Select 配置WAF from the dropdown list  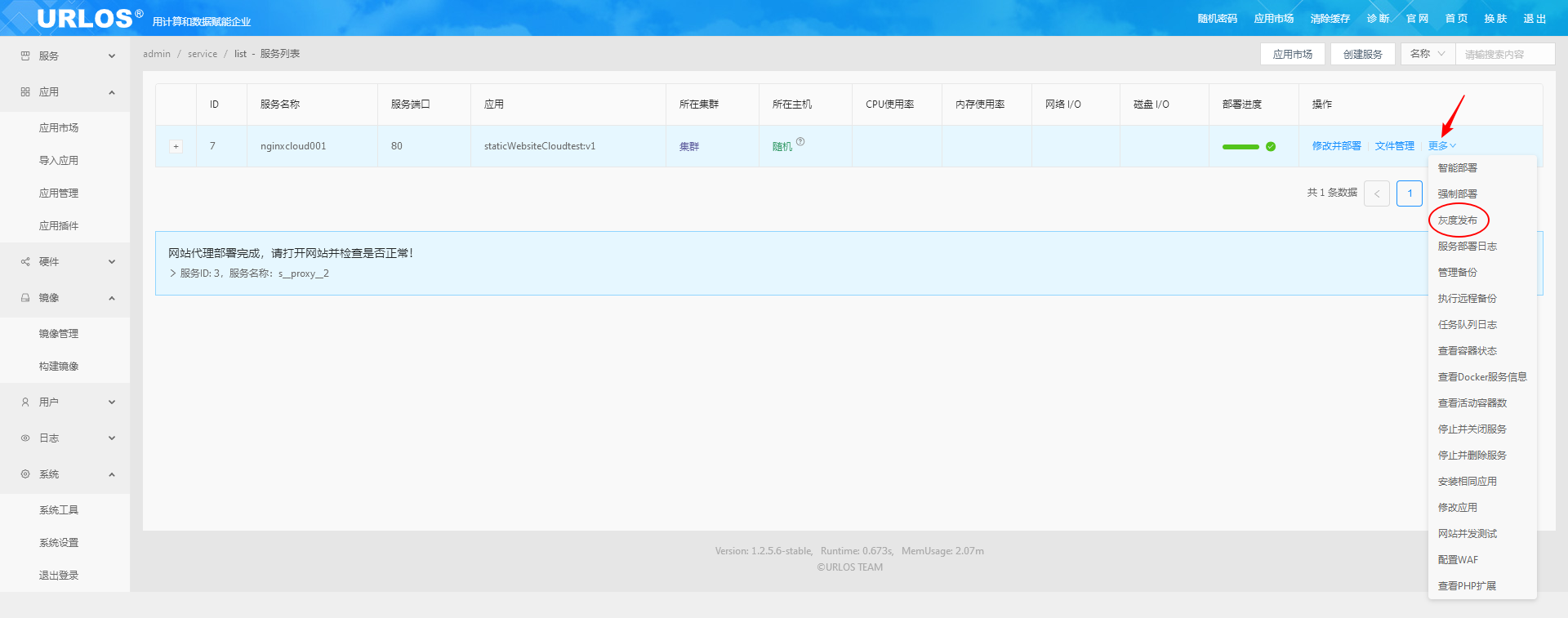click(x=1458, y=560)
